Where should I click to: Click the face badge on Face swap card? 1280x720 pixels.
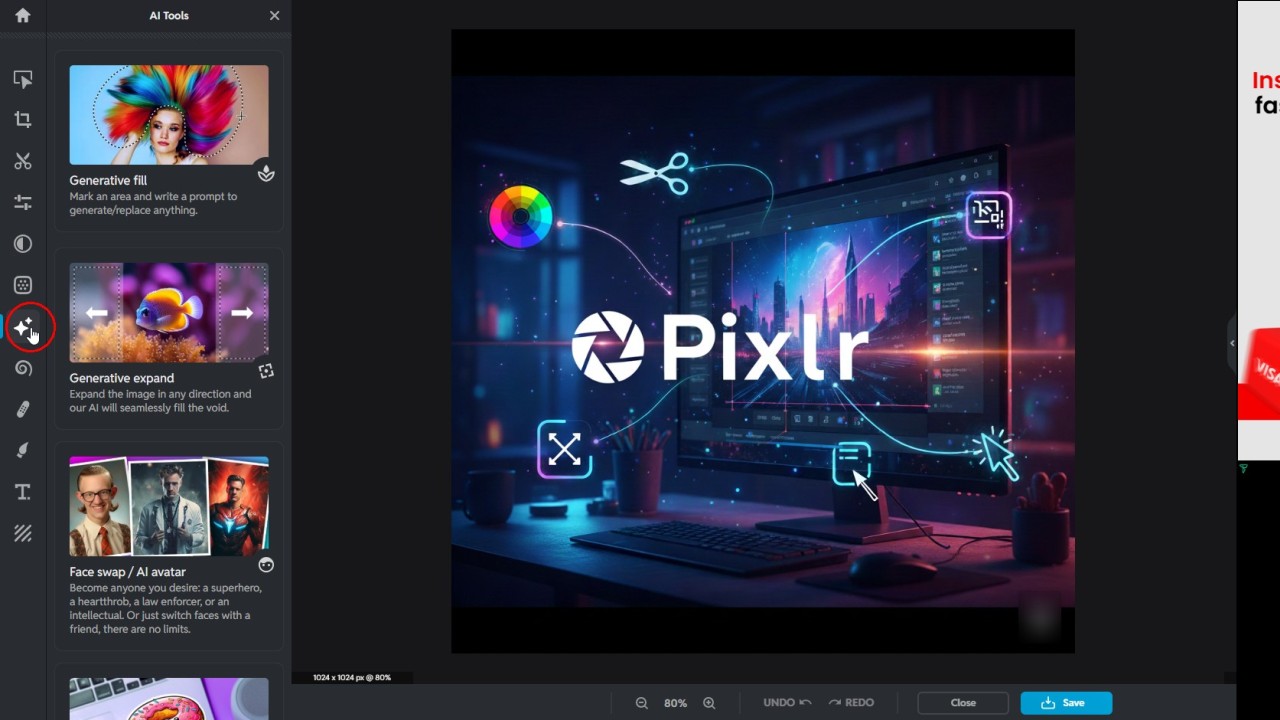(266, 564)
